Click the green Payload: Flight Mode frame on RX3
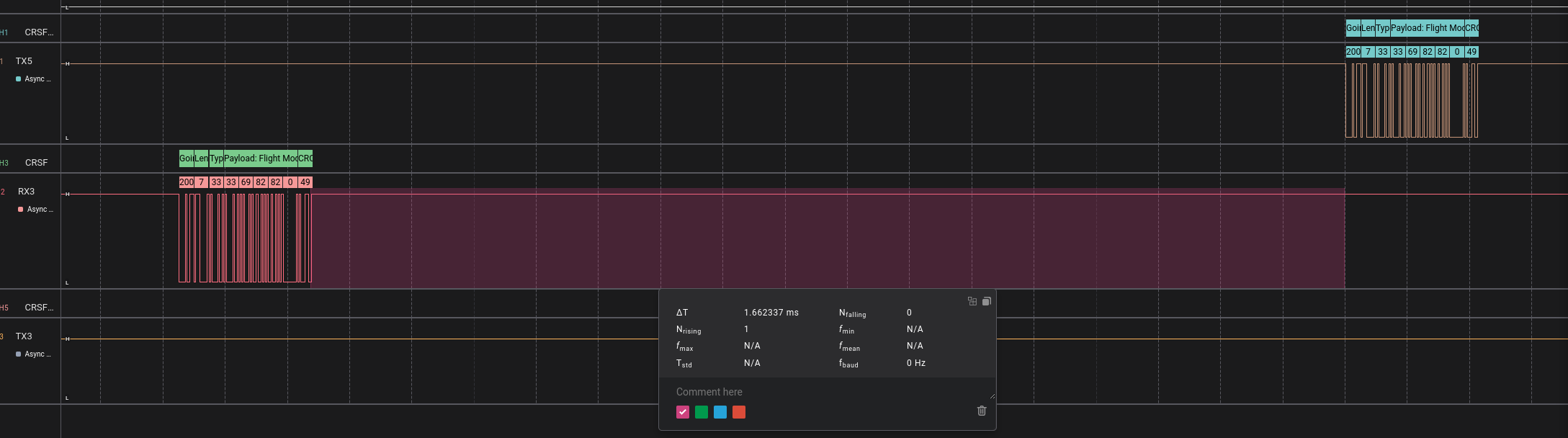This screenshot has width=1568, height=438. click(x=260, y=158)
